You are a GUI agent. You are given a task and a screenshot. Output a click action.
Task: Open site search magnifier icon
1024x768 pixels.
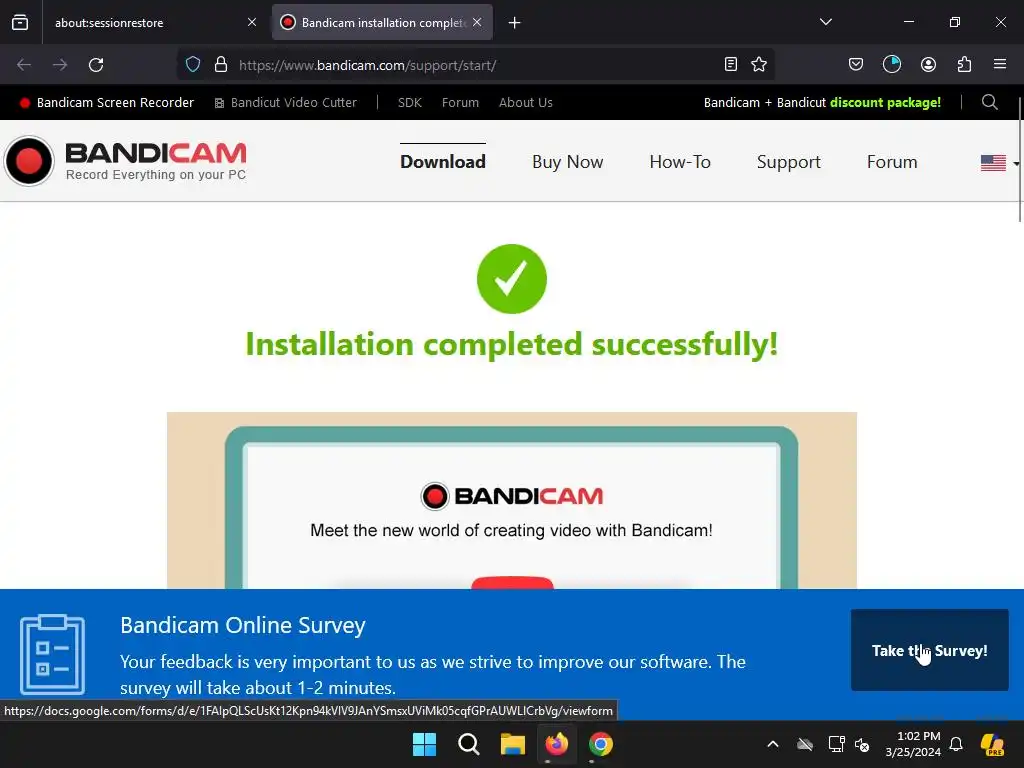989,102
